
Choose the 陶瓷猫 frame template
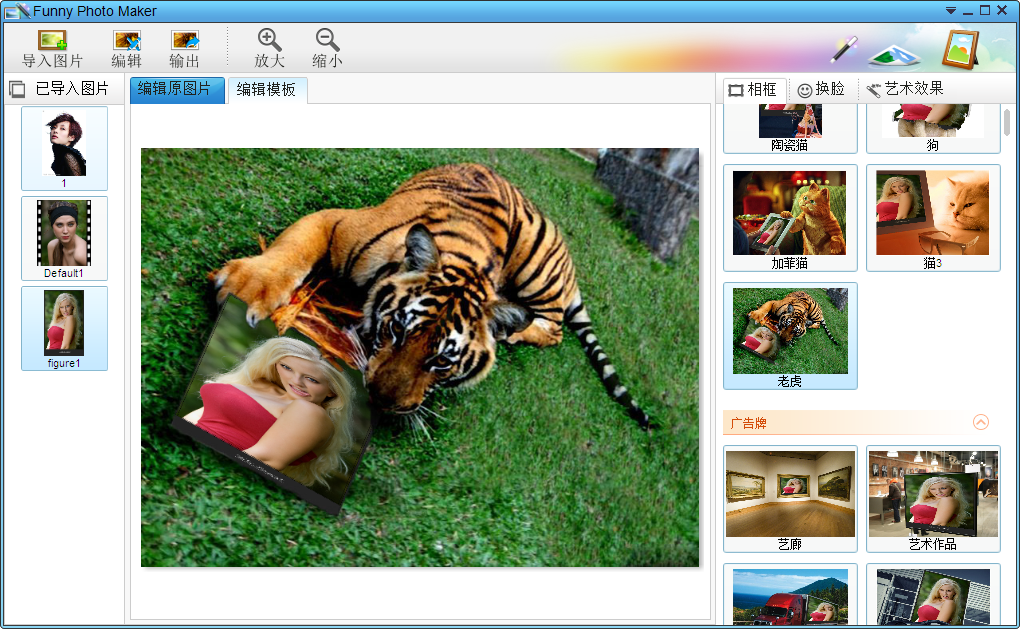pyautogui.click(x=790, y=128)
